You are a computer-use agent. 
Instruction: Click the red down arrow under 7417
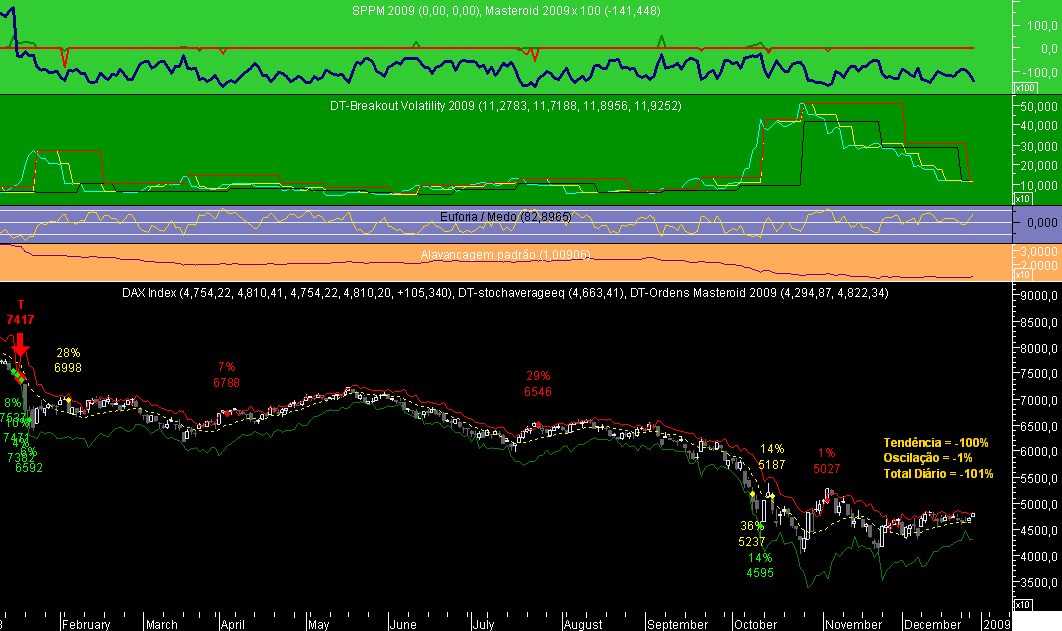(20, 344)
